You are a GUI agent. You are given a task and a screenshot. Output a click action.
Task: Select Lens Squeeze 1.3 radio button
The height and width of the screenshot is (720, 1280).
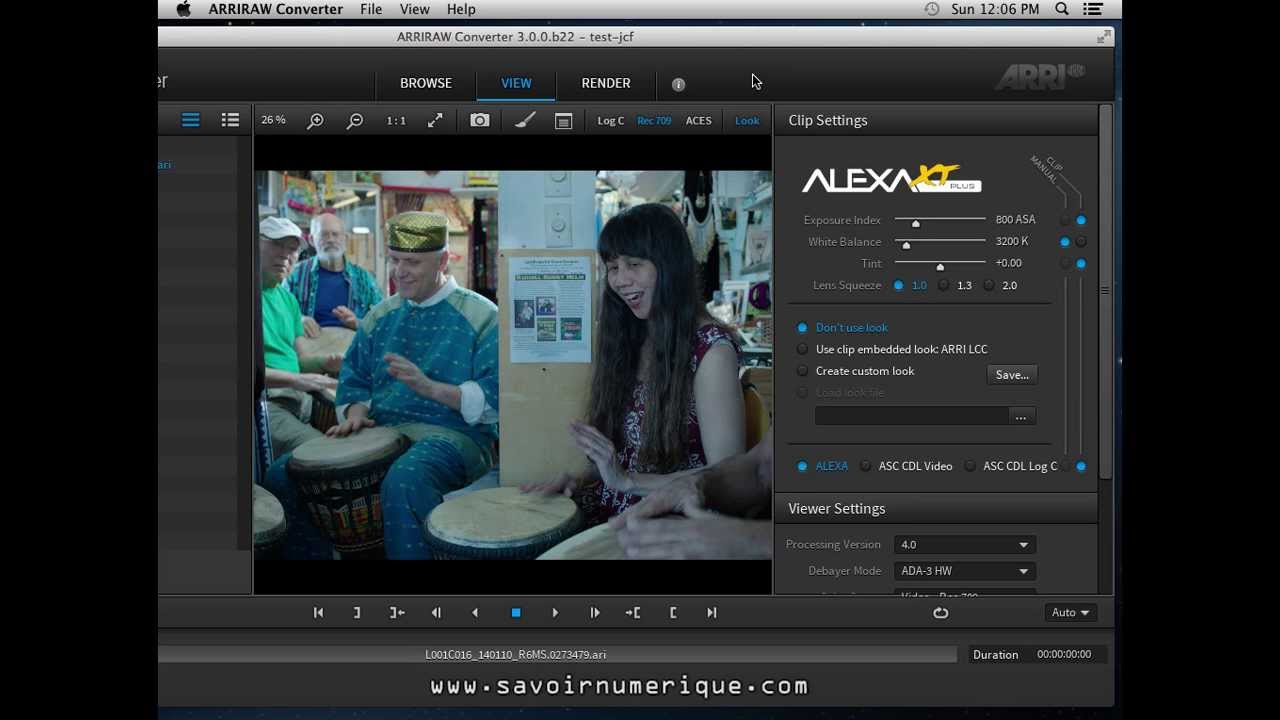point(943,286)
